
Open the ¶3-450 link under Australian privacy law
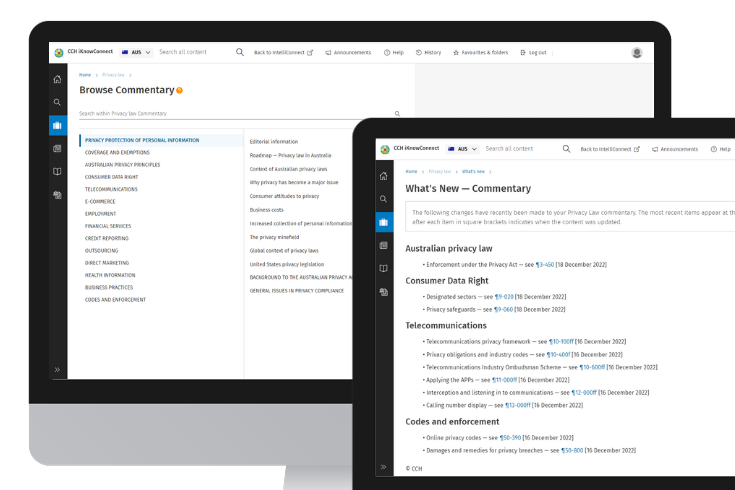[x=545, y=265]
